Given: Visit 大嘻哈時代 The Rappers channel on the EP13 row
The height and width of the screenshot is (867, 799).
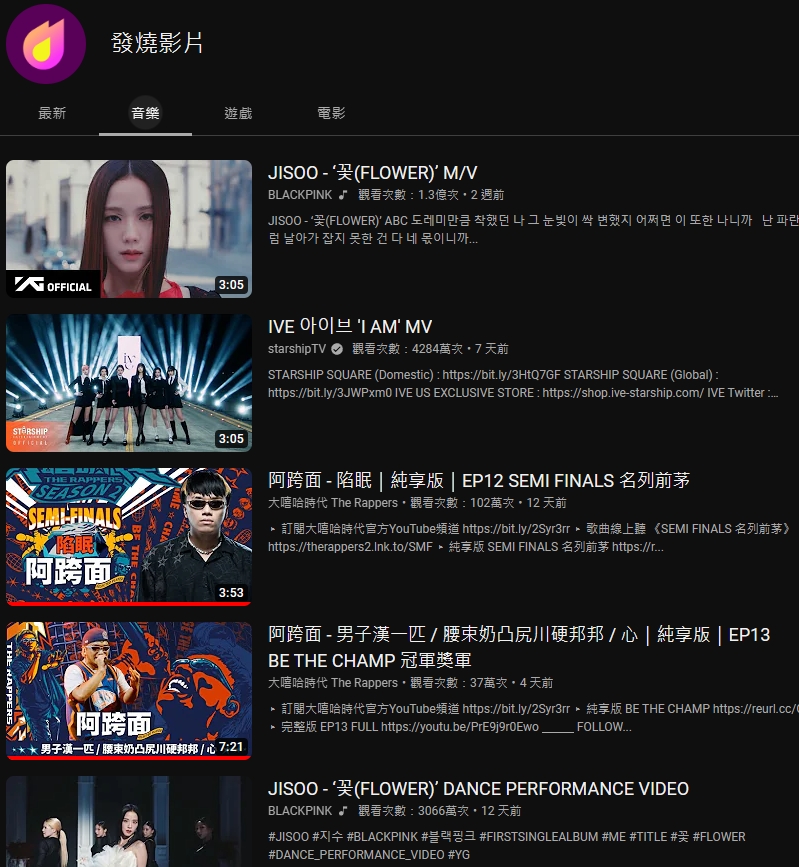Looking at the screenshot, I should pos(333,683).
